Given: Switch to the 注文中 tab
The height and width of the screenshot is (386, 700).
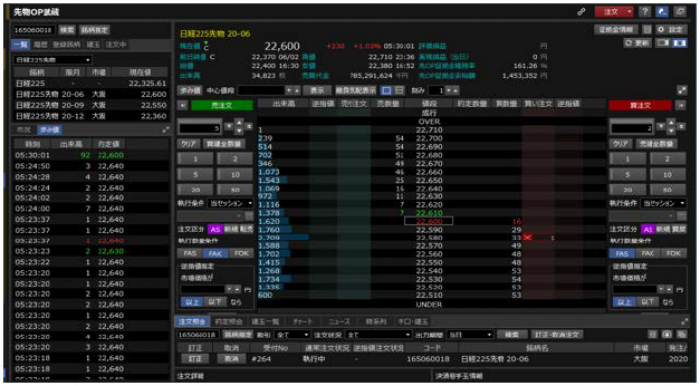Looking at the screenshot, I should [x=116, y=45].
